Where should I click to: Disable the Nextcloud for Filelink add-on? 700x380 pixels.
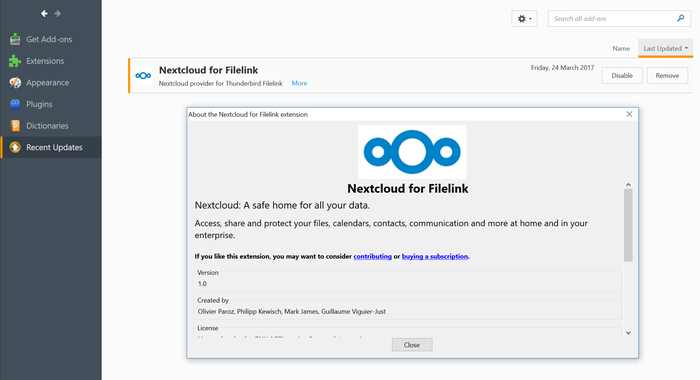(622, 75)
